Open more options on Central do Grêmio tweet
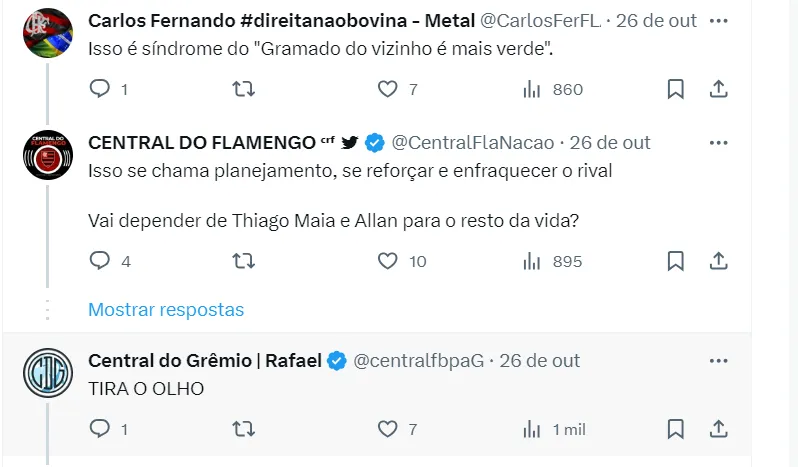798x467 pixels. 718,360
